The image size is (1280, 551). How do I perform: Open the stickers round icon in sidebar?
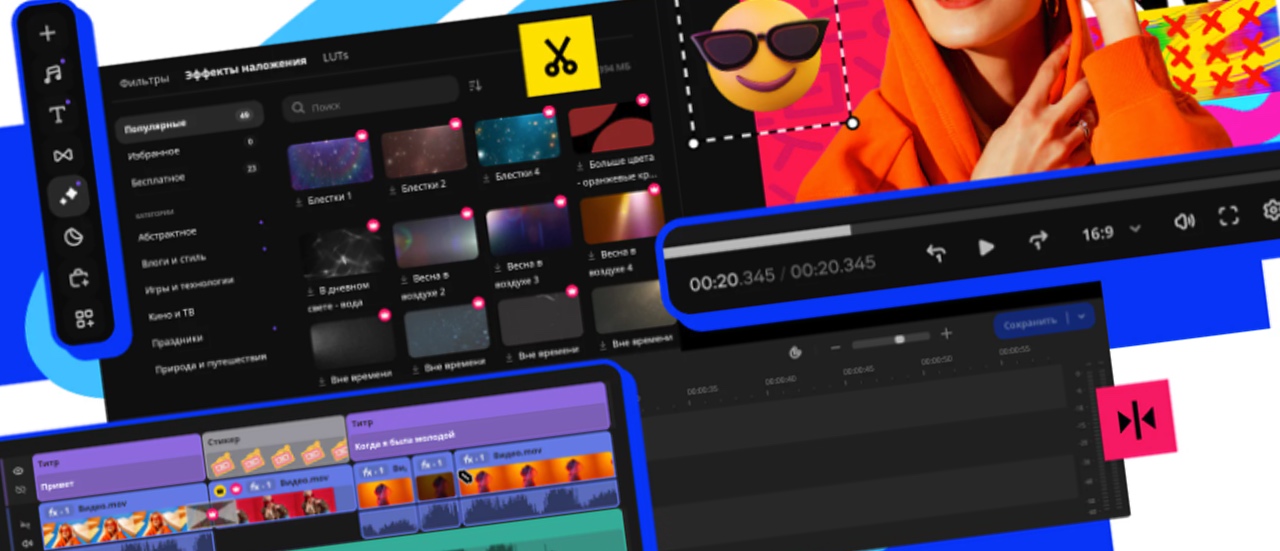pyautogui.click(x=73, y=238)
